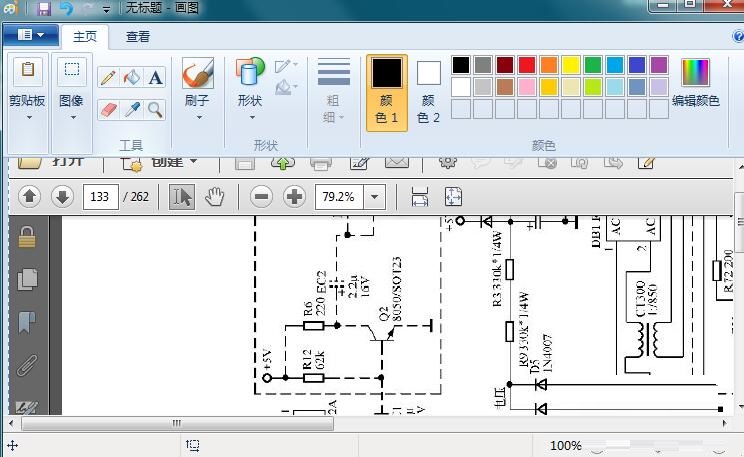Select the Magnifier tool

coord(156,109)
